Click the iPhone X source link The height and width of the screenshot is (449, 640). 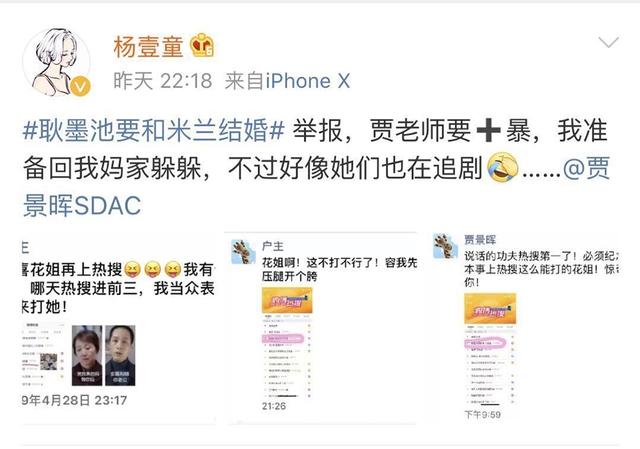point(308,80)
